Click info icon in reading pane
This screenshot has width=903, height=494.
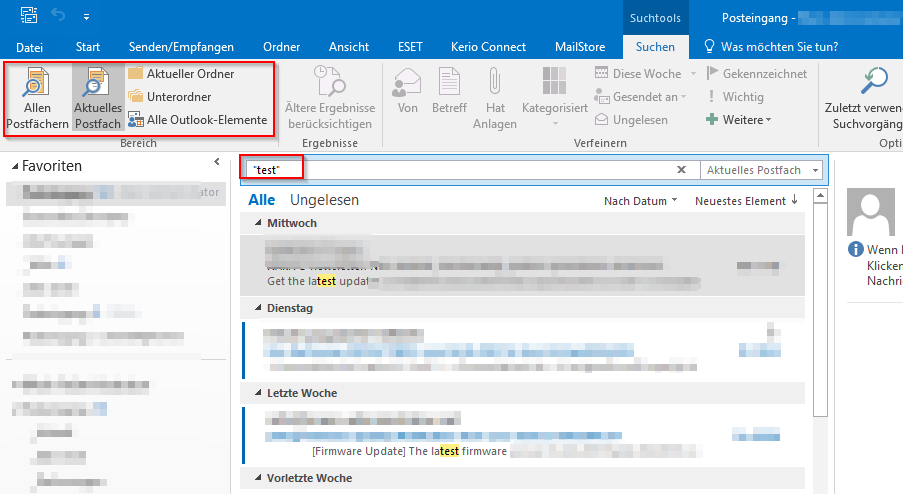[x=856, y=249]
